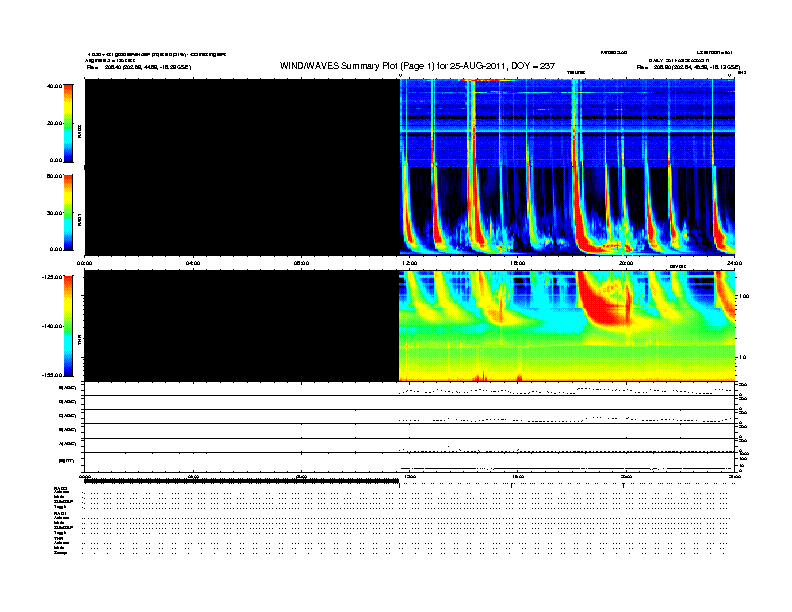Click the 100 tick label right of TNR panel

(x=744, y=296)
